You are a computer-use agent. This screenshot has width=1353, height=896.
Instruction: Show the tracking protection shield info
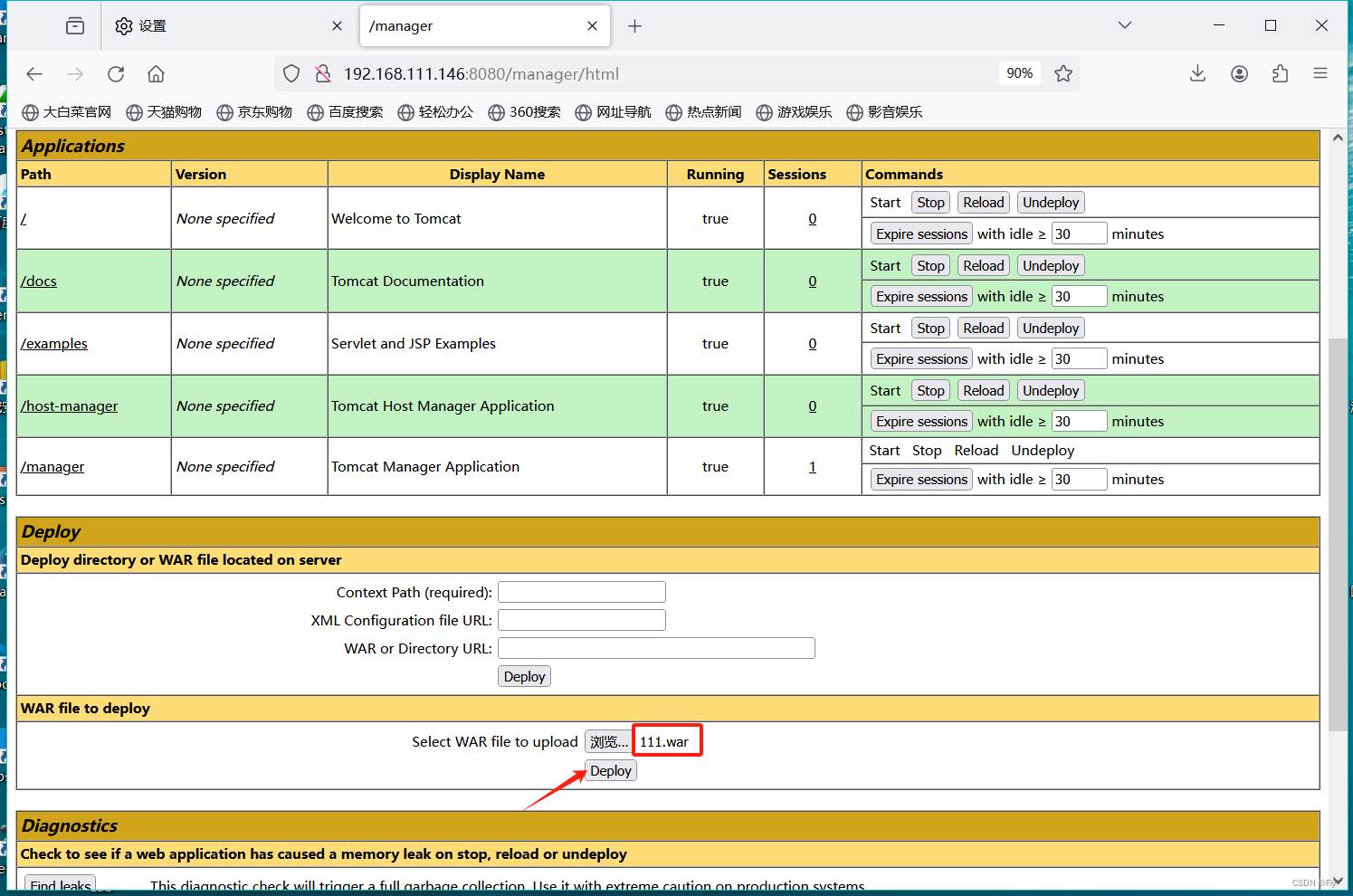coord(291,74)
